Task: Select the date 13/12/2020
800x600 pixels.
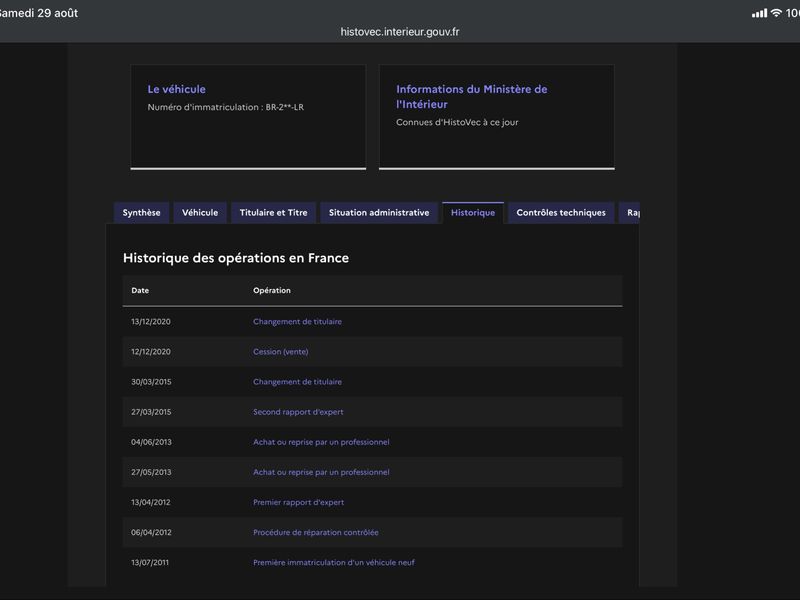Action: point(151,321)
